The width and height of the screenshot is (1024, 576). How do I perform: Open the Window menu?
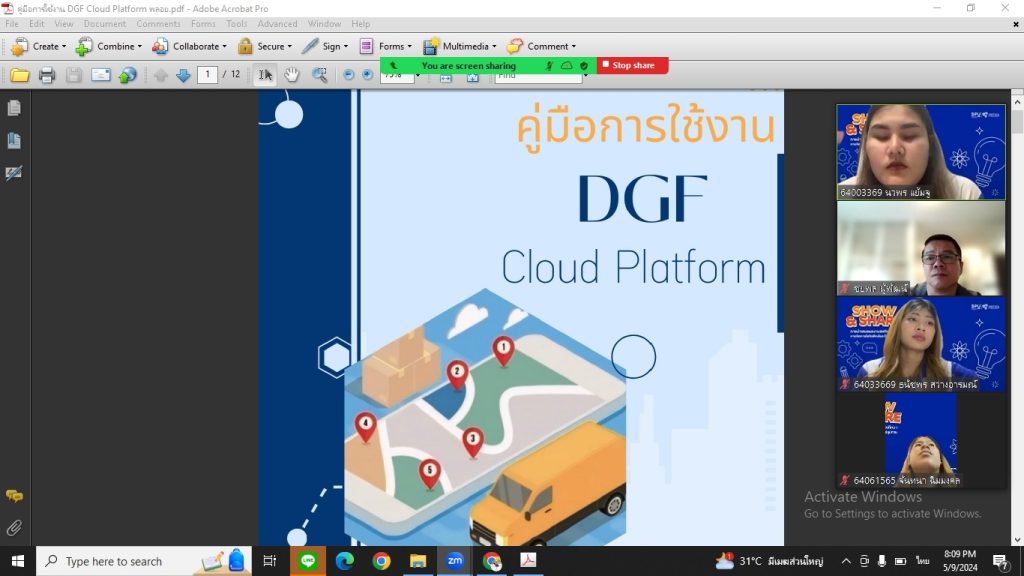(325, 24)
